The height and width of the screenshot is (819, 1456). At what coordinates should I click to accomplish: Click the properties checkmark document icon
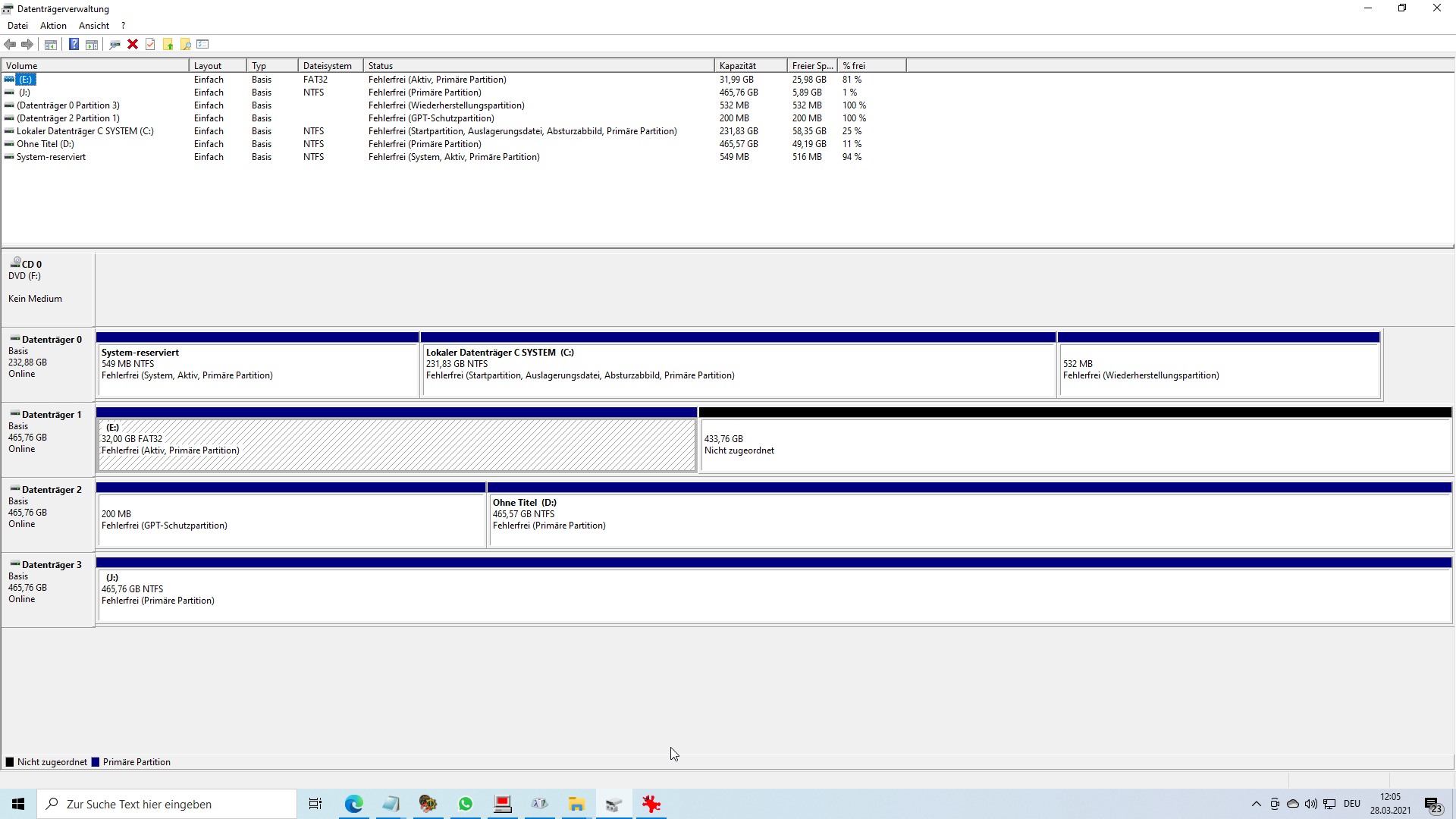tap(150, 44)
